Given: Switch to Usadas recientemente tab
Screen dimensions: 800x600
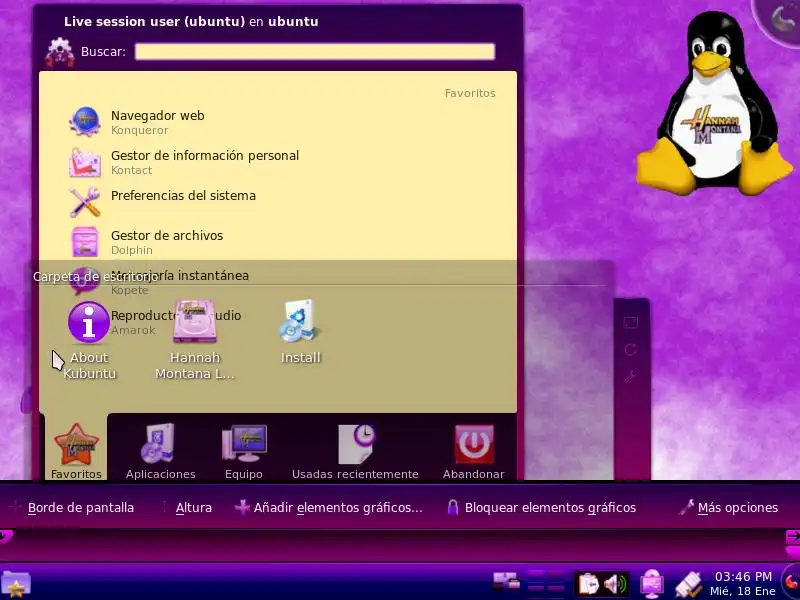Looking at the screenshot, I should coord(355,451).
